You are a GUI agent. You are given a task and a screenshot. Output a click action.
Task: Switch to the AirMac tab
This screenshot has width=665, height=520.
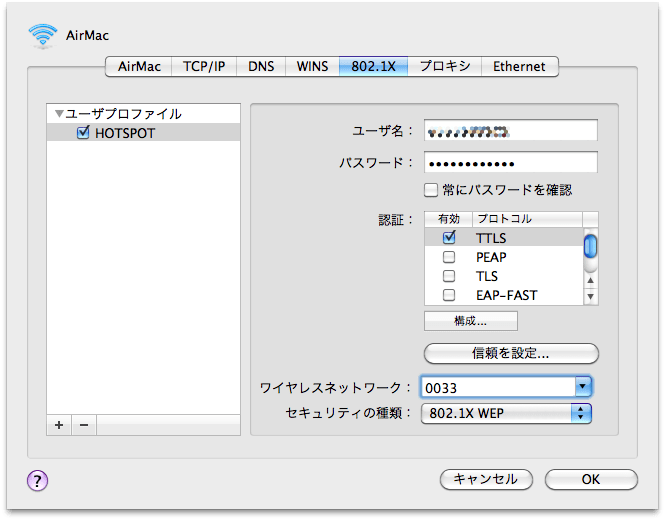(x=139, y=67)
